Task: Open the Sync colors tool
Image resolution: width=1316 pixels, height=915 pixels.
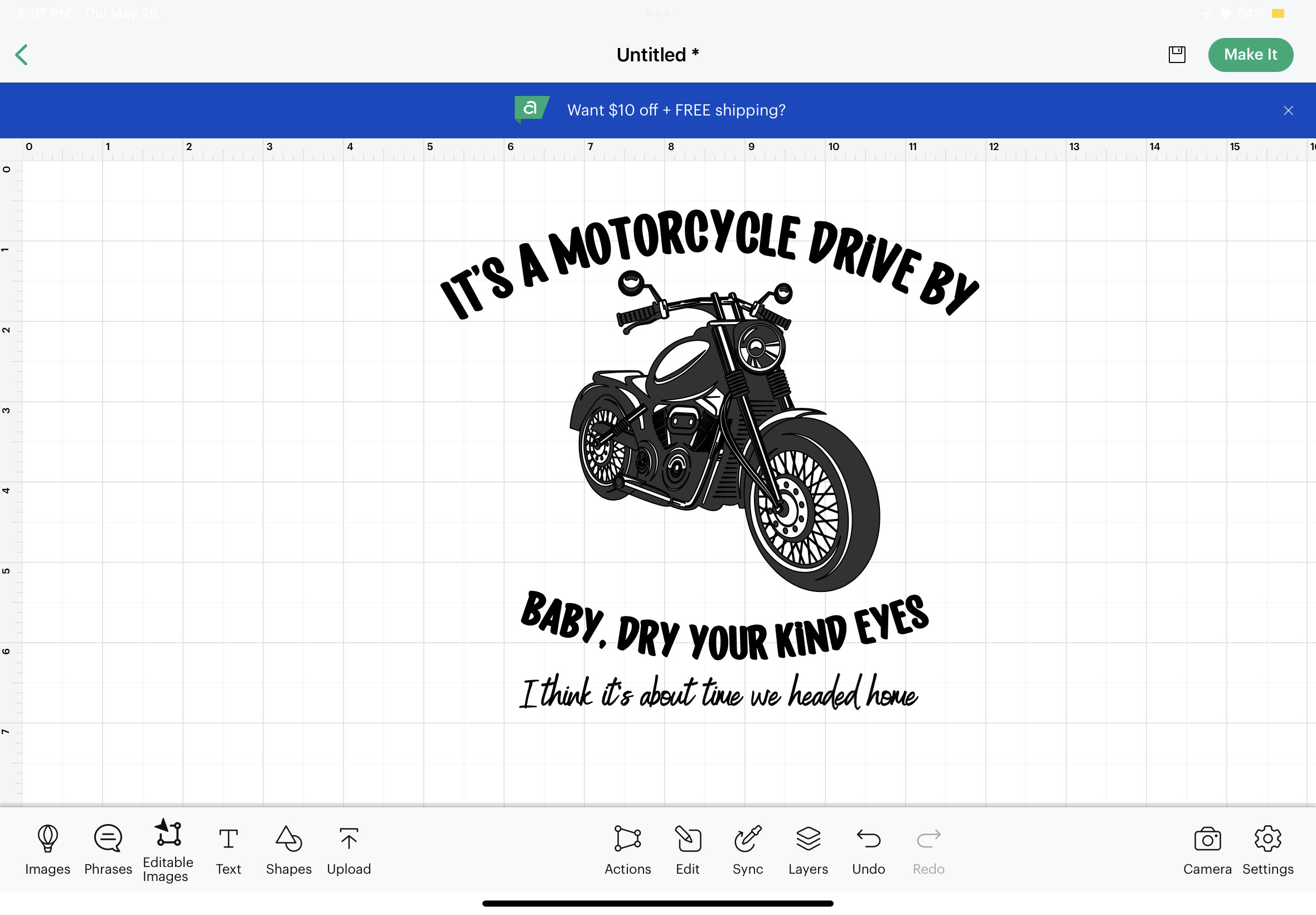Action: [748, 851]
